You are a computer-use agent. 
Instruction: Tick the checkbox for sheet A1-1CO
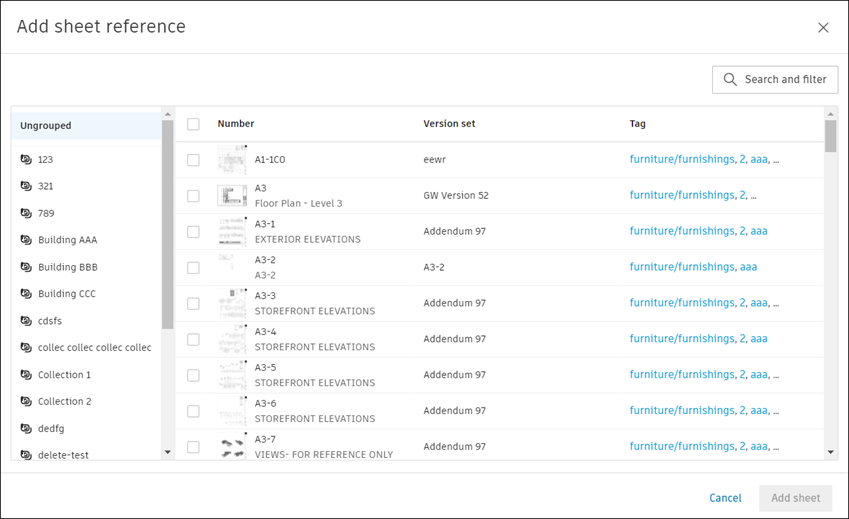coord(193,160)
